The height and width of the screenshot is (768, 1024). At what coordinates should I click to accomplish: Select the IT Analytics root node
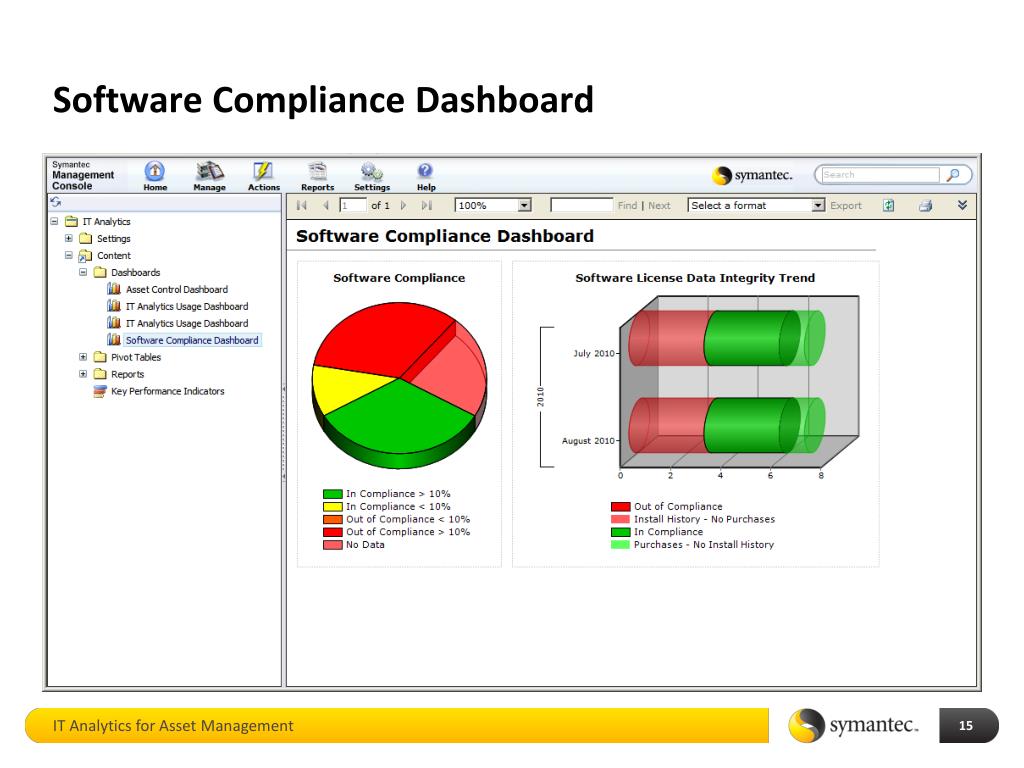click(x=106, y=221)
